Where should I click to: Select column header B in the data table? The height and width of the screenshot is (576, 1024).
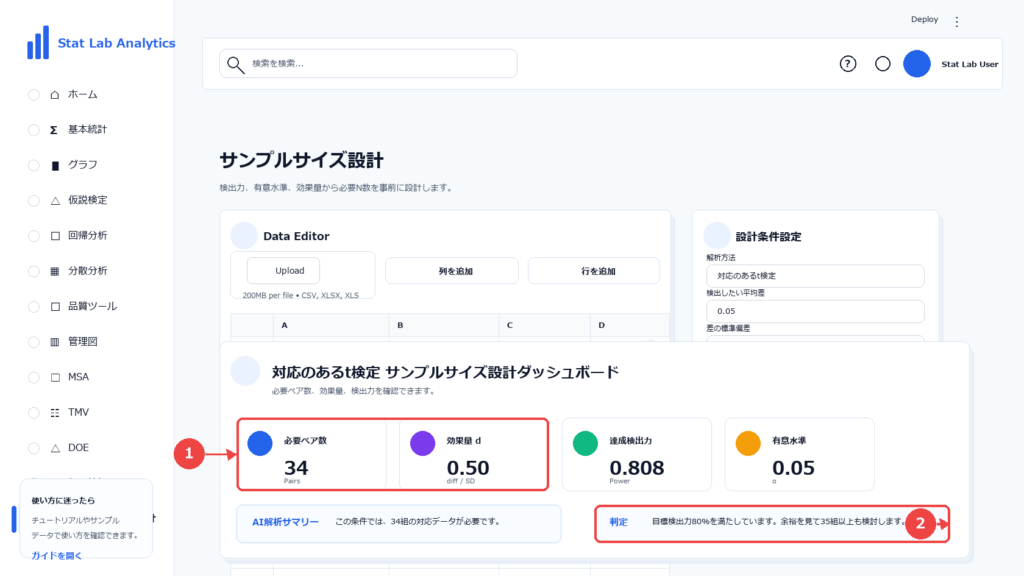click(x=444, y=325)
